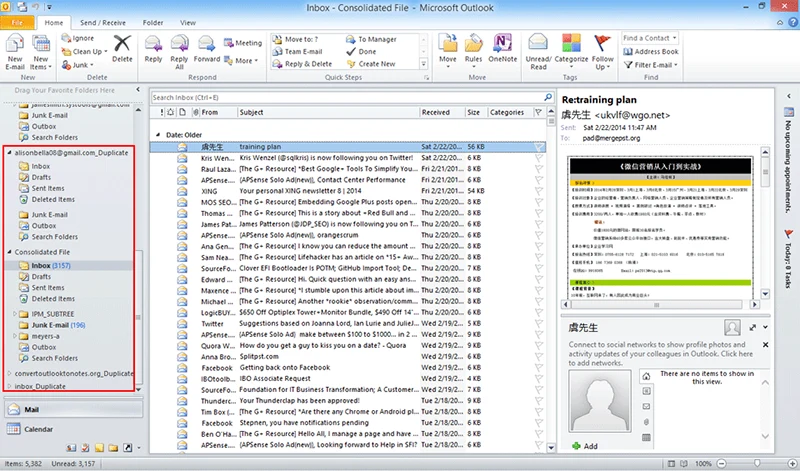Minimize the navigation pane with the chevron
The width and height of the screenshot is (800, 471).
click(x=138, y=90)
